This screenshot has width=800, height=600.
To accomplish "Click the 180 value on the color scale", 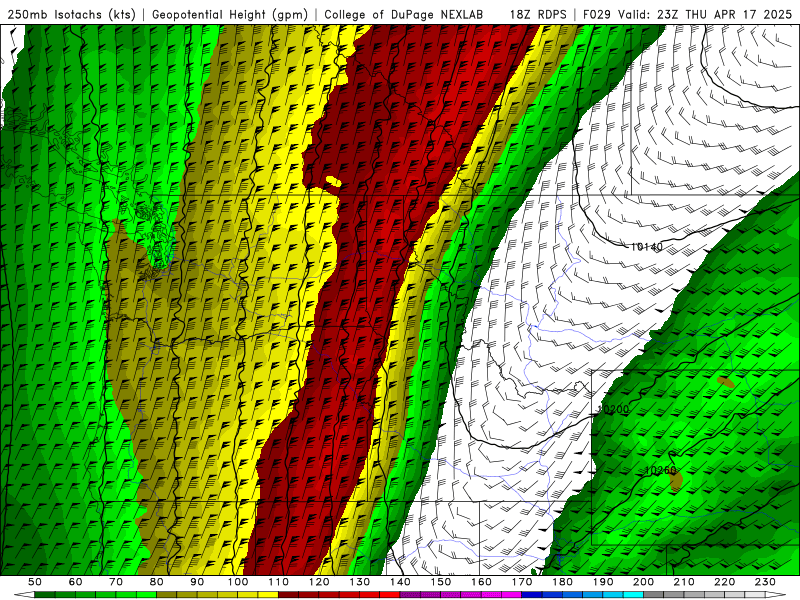I will coord(562,582).
